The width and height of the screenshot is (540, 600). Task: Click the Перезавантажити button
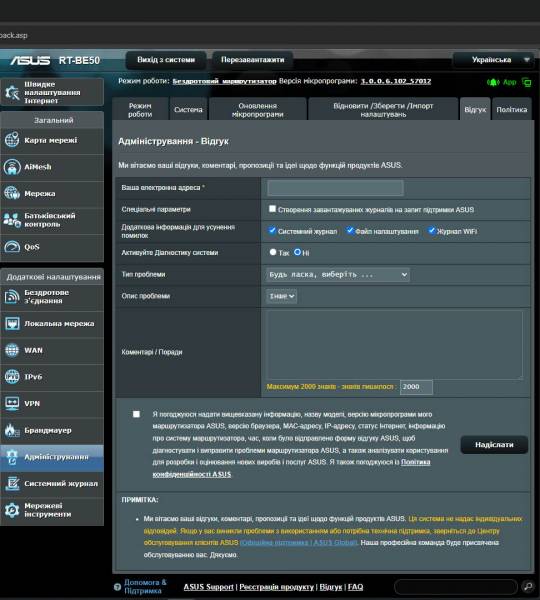pyautogui.click(x=253, y=60)
